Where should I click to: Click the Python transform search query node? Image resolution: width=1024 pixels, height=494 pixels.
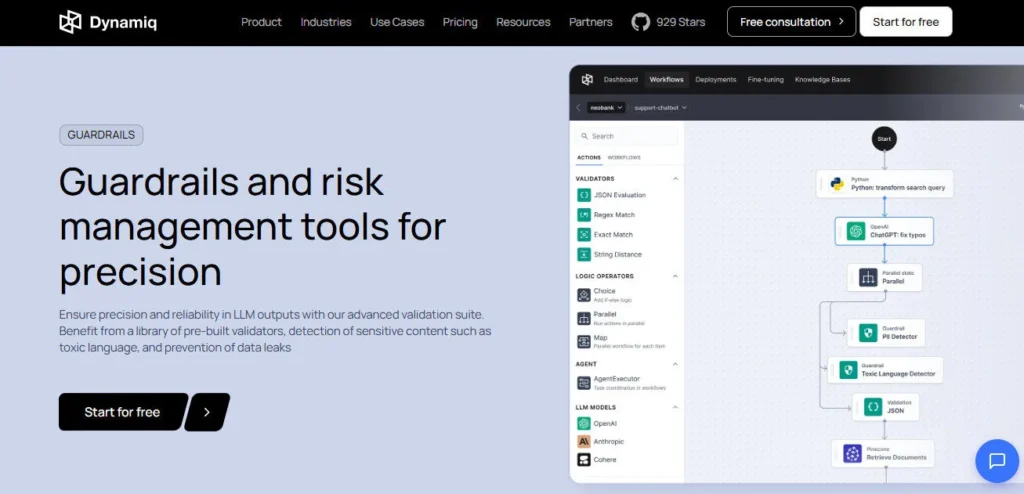coord(884,184)
